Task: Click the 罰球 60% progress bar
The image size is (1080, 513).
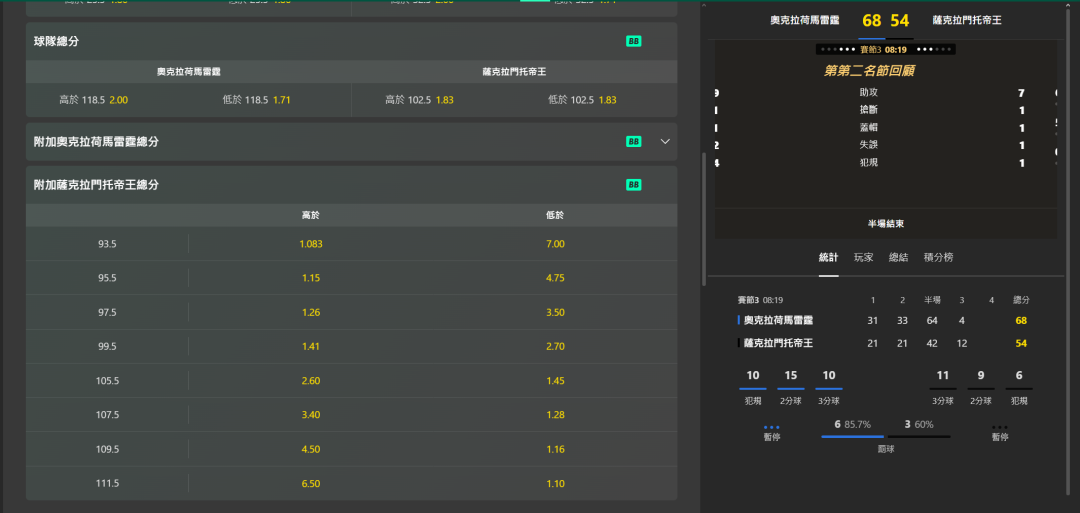Action: click(x=919, y=437)
